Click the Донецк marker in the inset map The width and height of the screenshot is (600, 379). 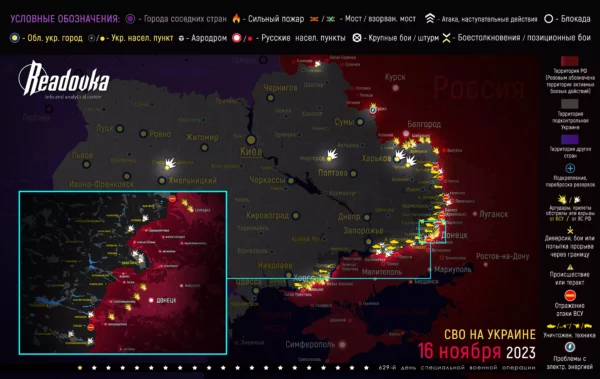[152, 300]
